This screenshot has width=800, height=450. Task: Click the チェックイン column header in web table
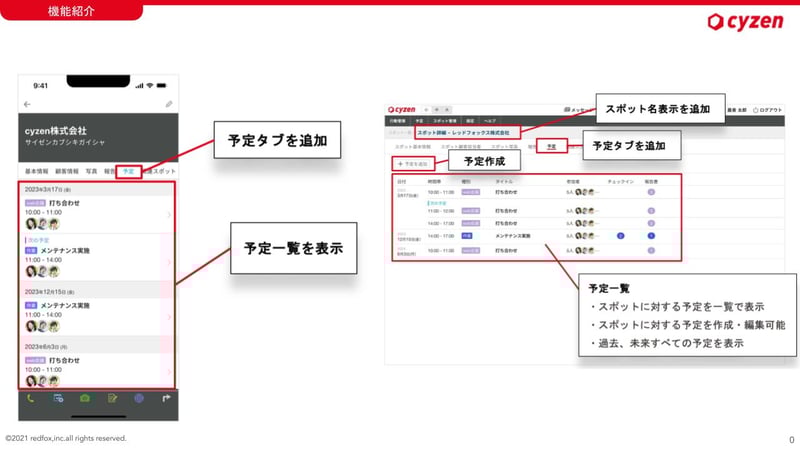pyautogui.click(x=620, y=182)
